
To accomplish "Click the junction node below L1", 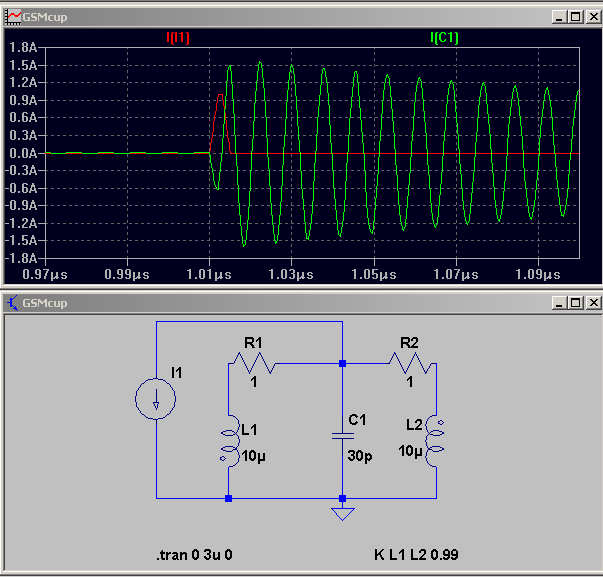I will pyautogui.click(x=228, y=498).
